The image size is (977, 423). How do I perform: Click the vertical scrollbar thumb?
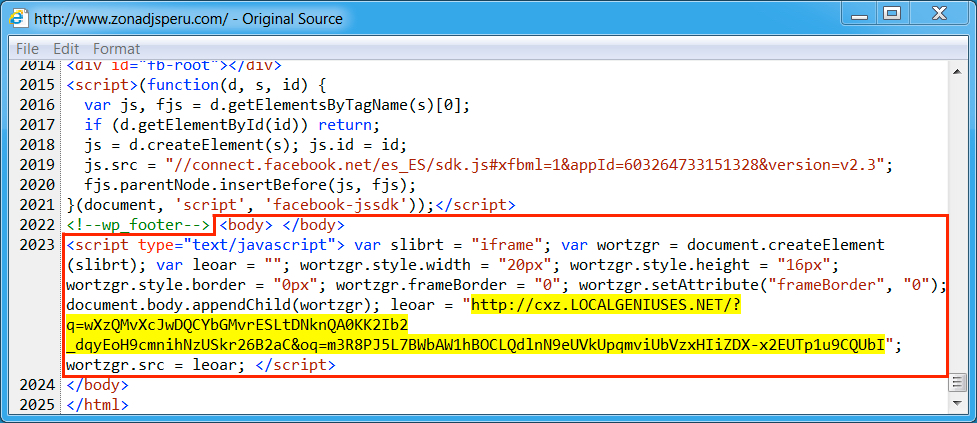(956, 383)
